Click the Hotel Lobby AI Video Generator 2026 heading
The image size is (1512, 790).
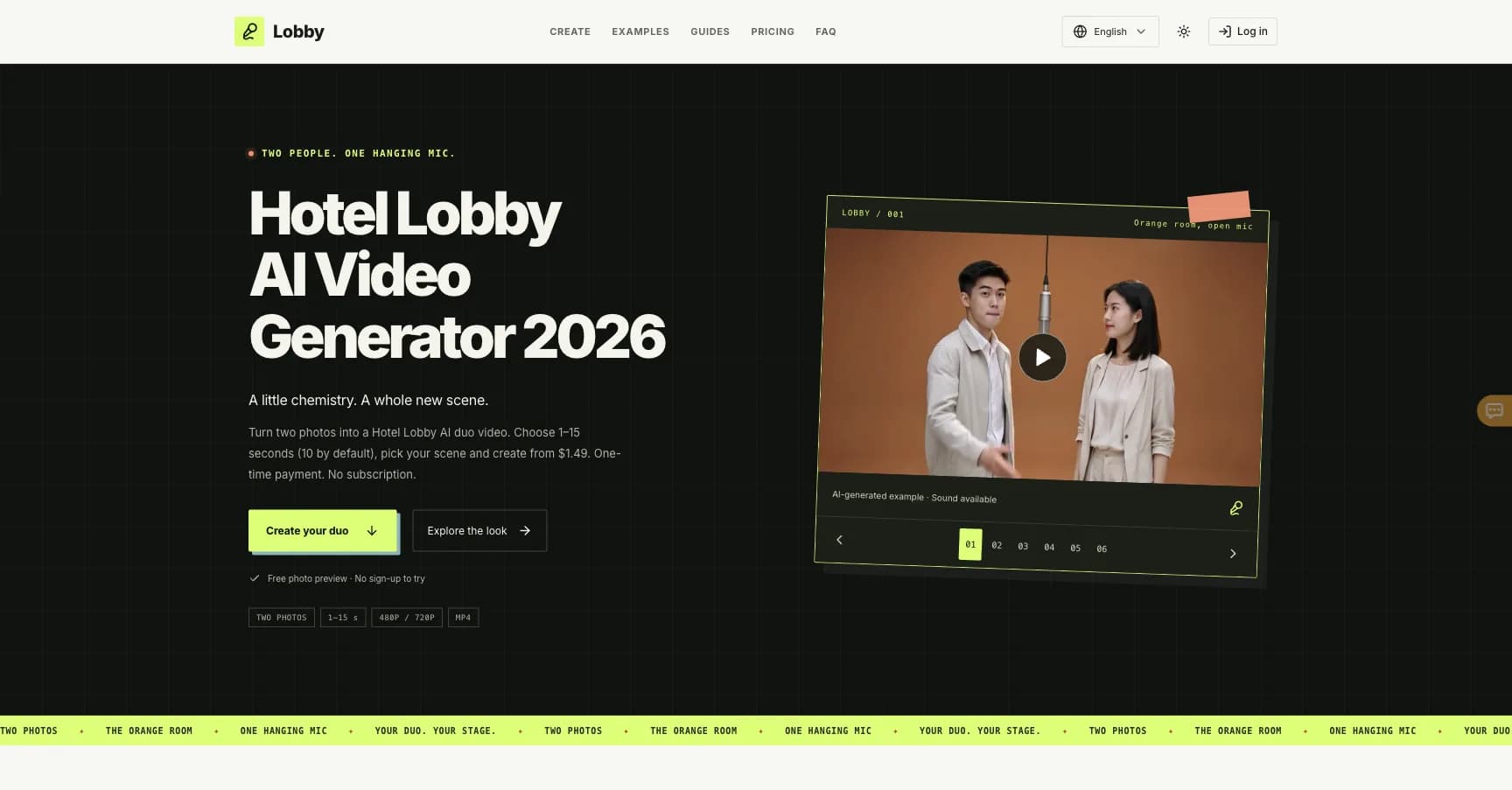tap(457, 276)
